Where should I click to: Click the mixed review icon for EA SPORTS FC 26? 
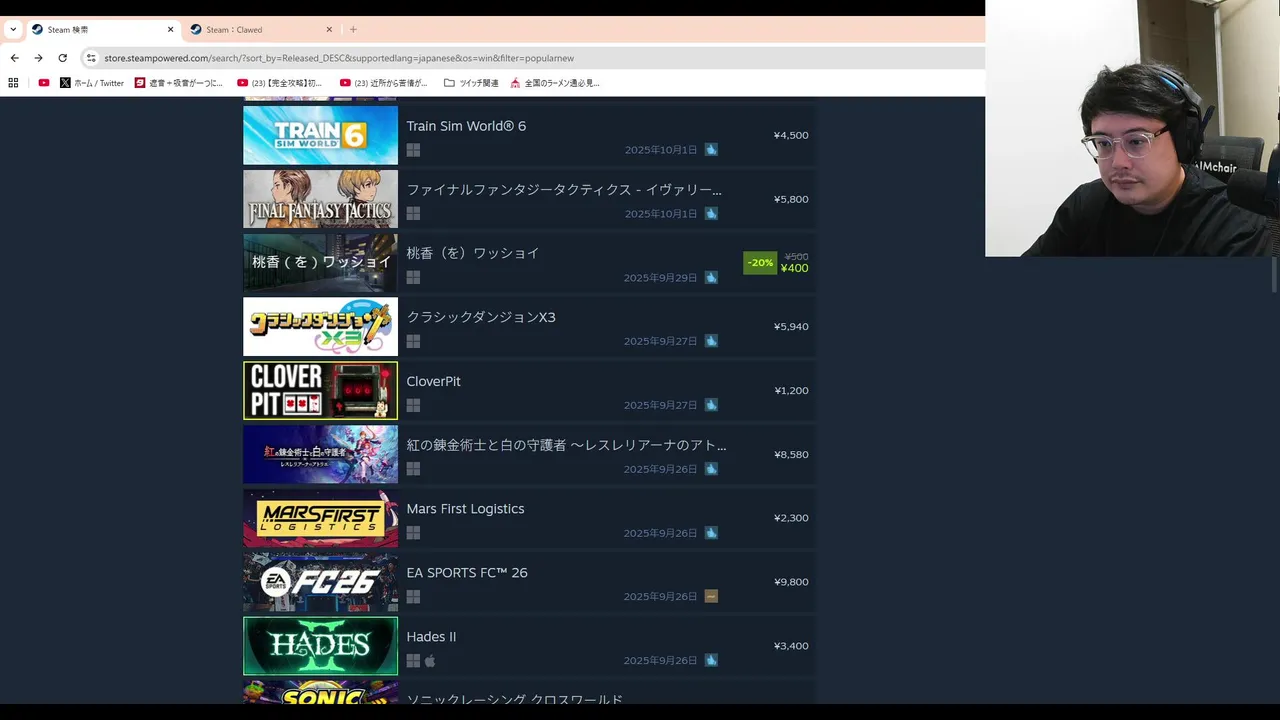(711, 597)
